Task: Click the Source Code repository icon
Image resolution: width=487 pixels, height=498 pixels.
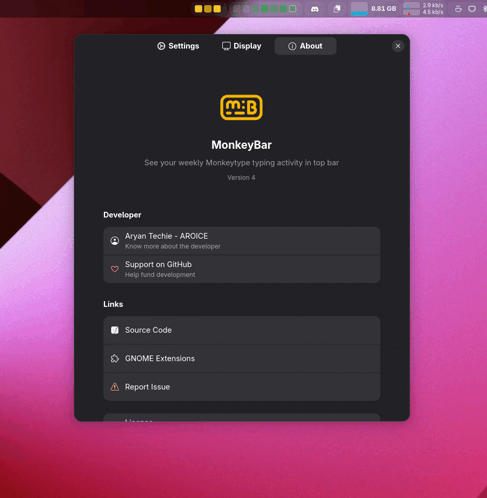Action: pos(115,330)
